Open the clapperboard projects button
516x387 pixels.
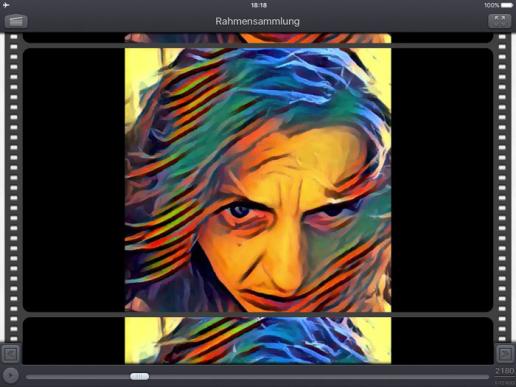(16, 21)
